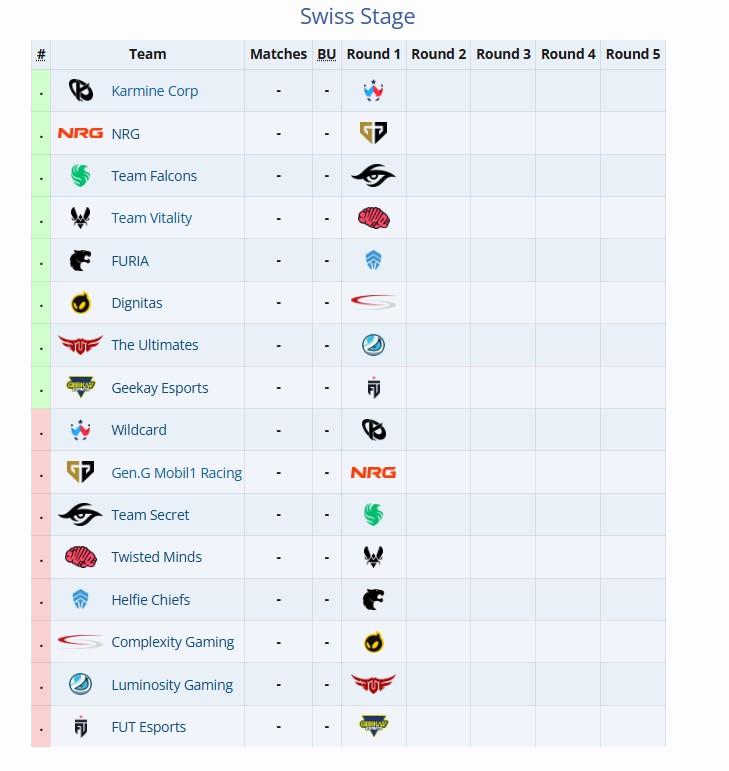Click Luminosity logo in The Ultimates Round 1 cell

tap(374, 345)
